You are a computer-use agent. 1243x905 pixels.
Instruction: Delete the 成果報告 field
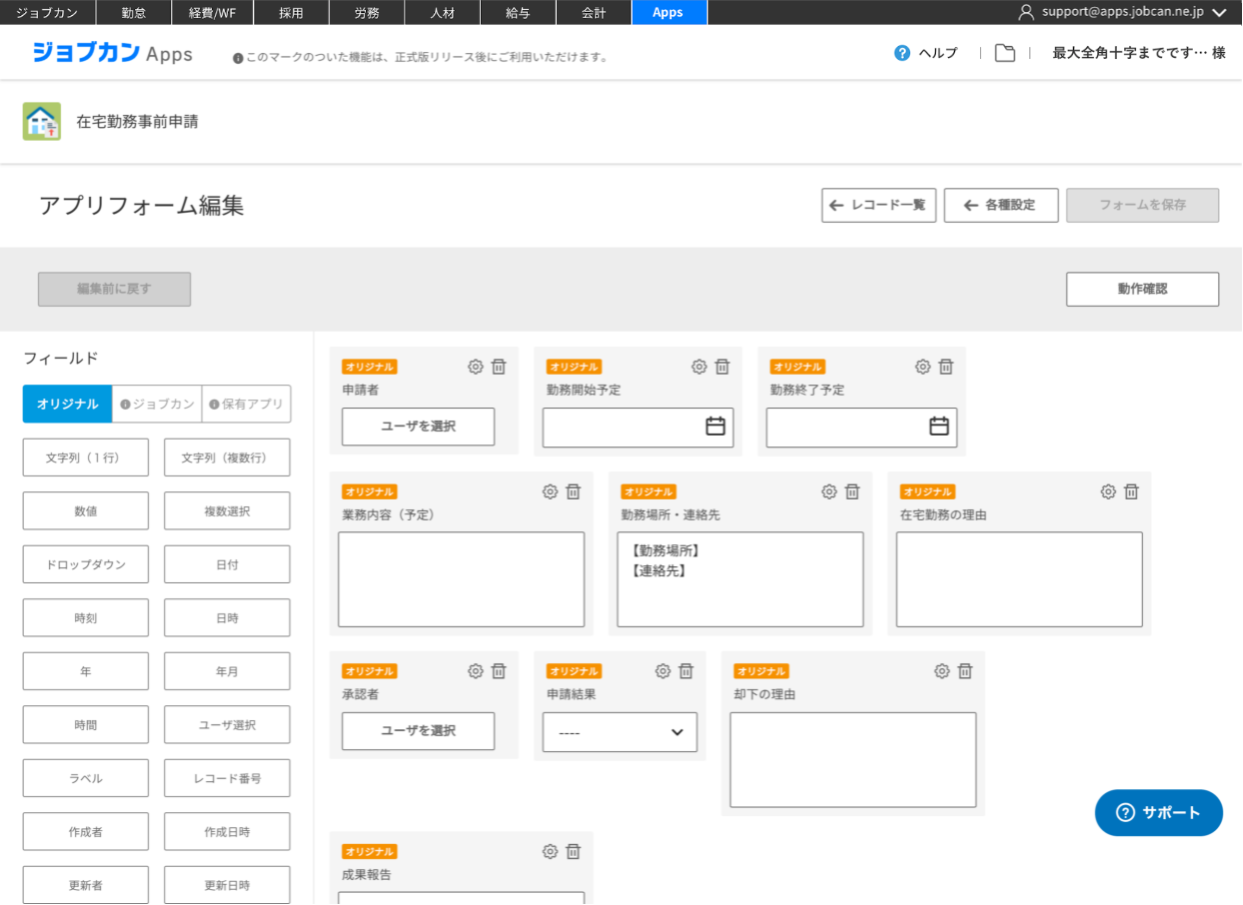(573, 852)
